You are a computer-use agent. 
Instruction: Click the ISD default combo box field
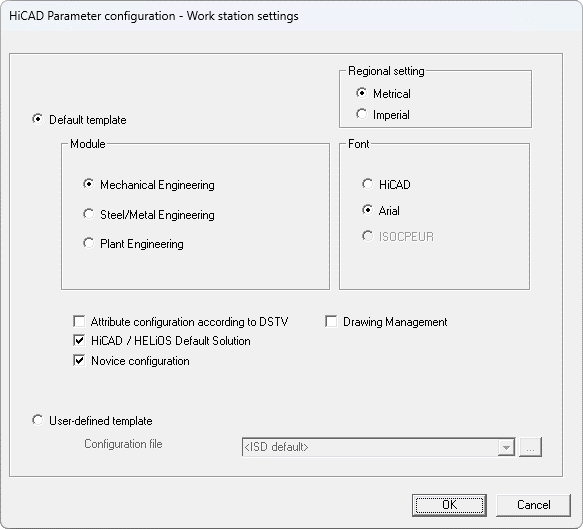379,447
